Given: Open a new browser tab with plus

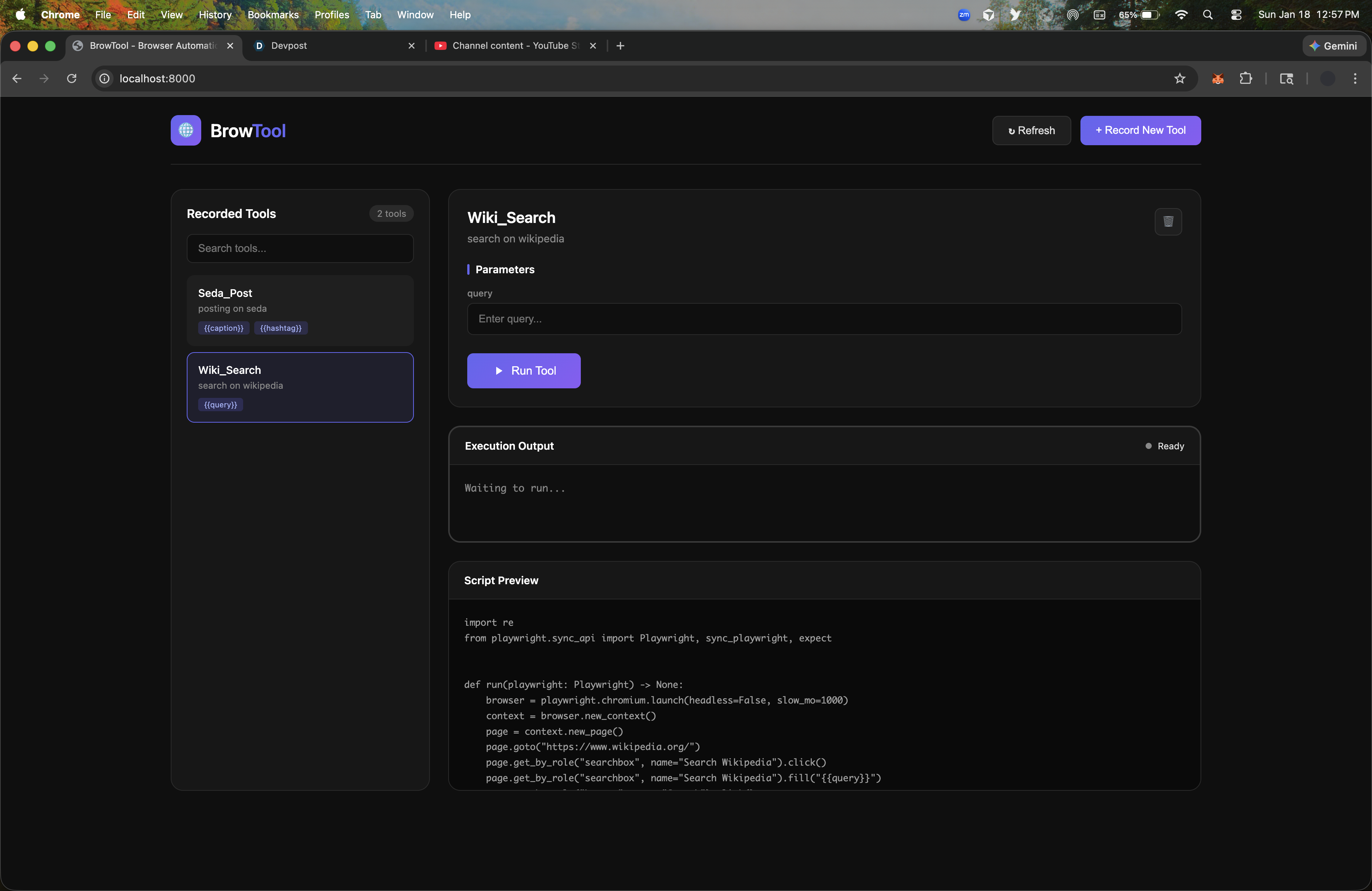Looking at the screenshot, I should (620, 45).
